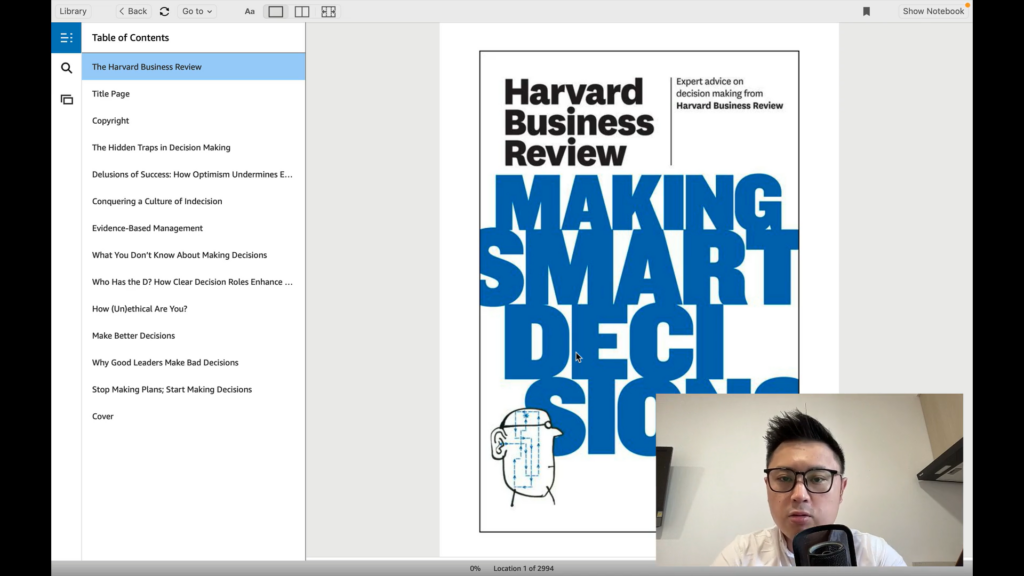Open the Aa font settings
The width and height of the screenshot is (1024, 576).
point(249,11)
